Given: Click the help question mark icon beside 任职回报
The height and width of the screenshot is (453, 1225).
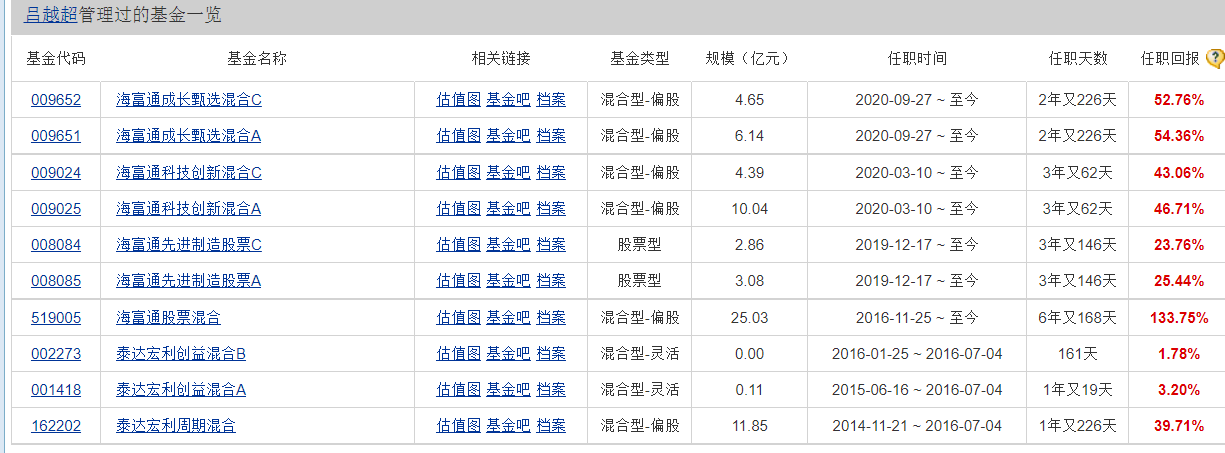Looking at the screenshot, I should (1214, 58).
